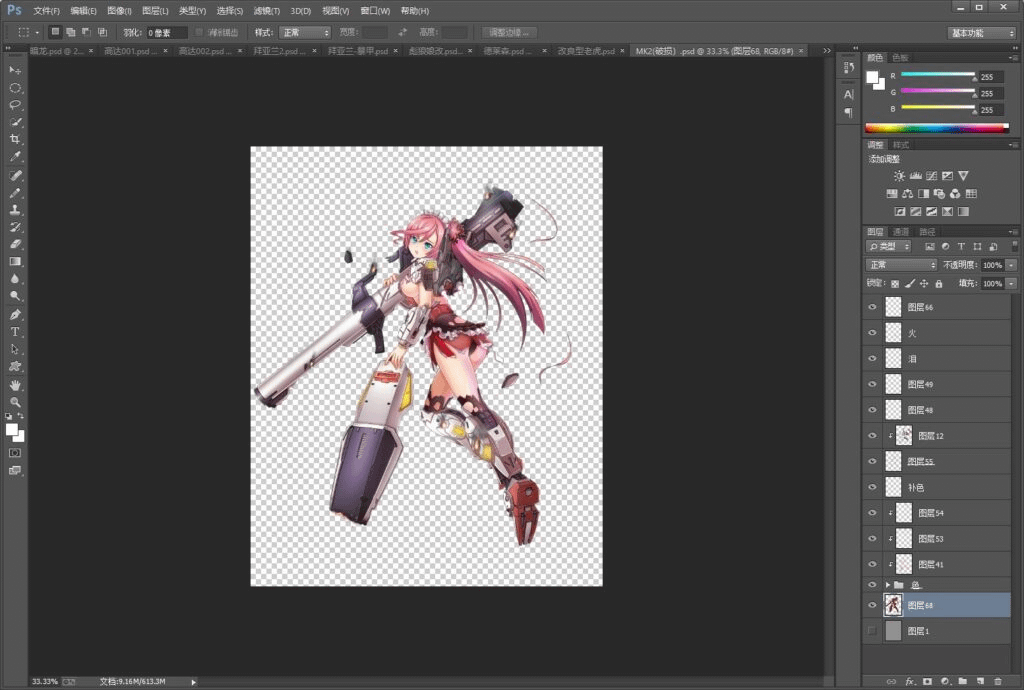
Task: Open the 样式 style dropdown in options bar
Action: click(x=305, y=33)
